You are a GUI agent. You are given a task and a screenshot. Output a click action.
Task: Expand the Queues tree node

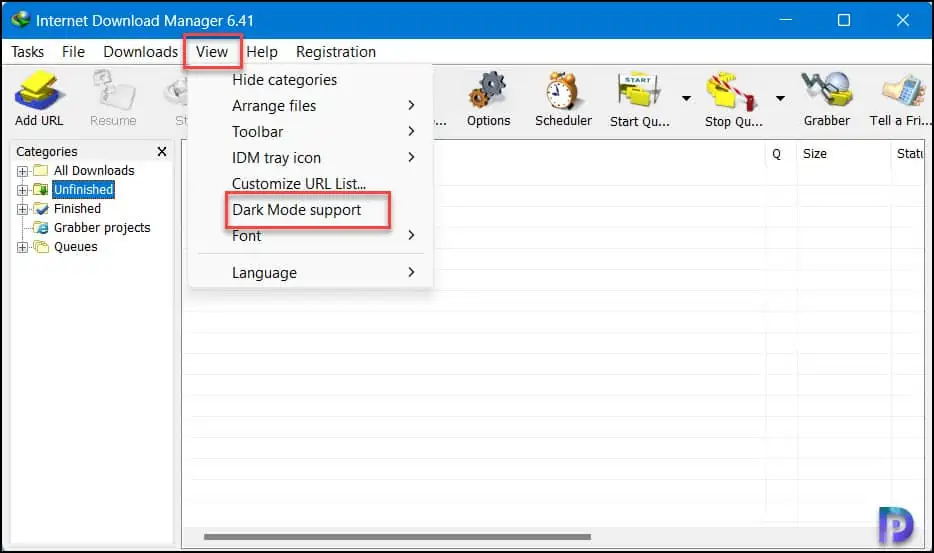pyautogui.click(x=23, y=247)
